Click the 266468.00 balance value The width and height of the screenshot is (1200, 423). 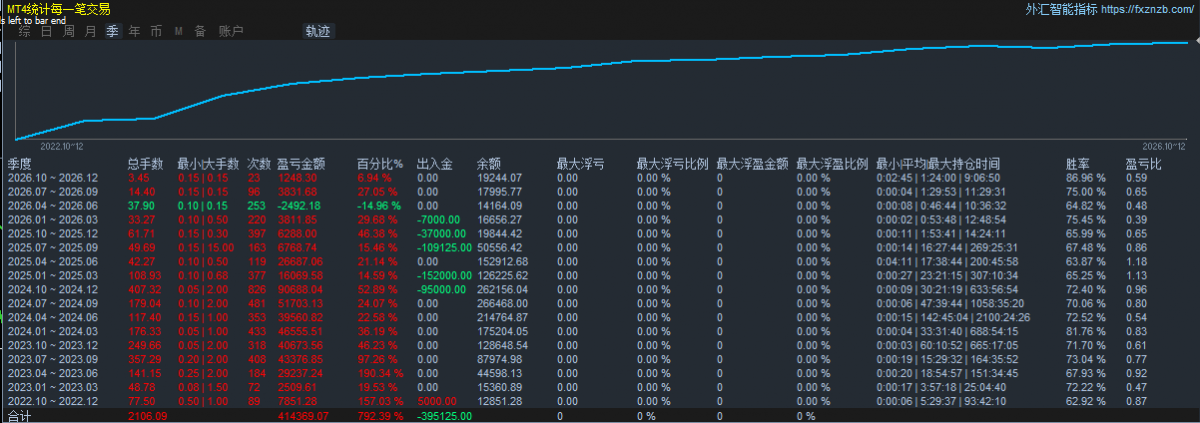point(502,303)
